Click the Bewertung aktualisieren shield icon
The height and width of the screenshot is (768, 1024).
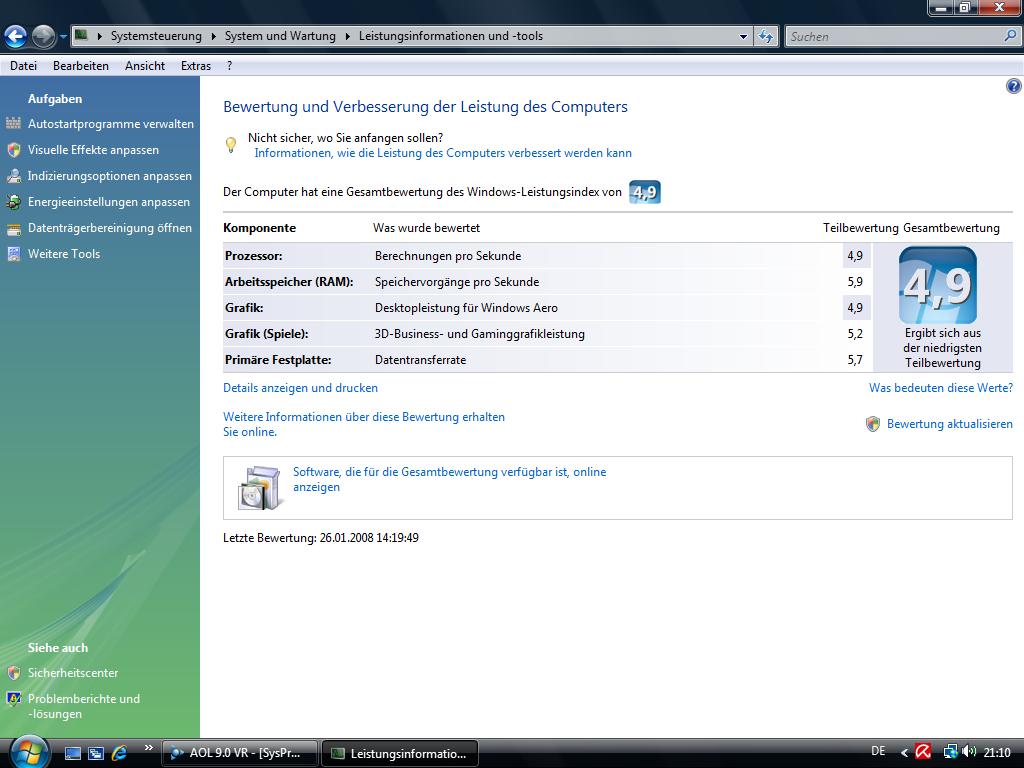coord(872,424)
